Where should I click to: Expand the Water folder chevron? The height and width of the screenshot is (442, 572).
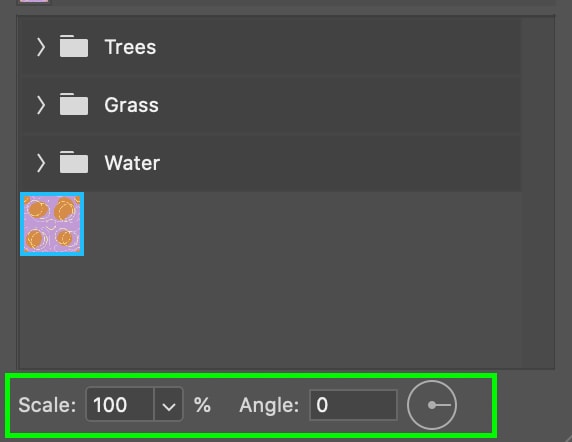point(41,163)
